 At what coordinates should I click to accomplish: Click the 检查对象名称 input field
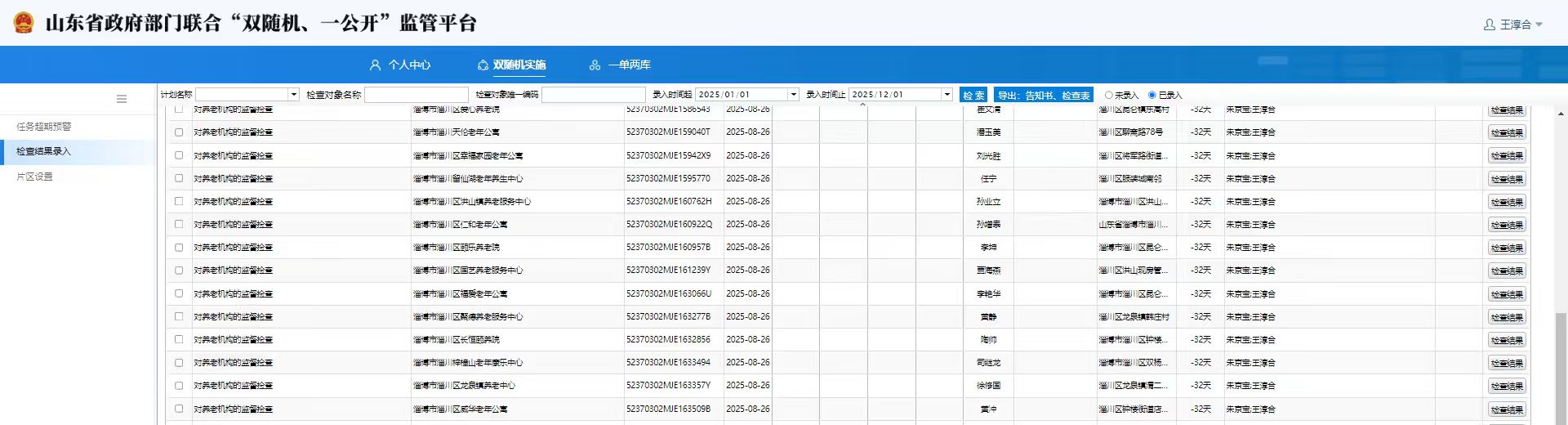pos(416,95)
